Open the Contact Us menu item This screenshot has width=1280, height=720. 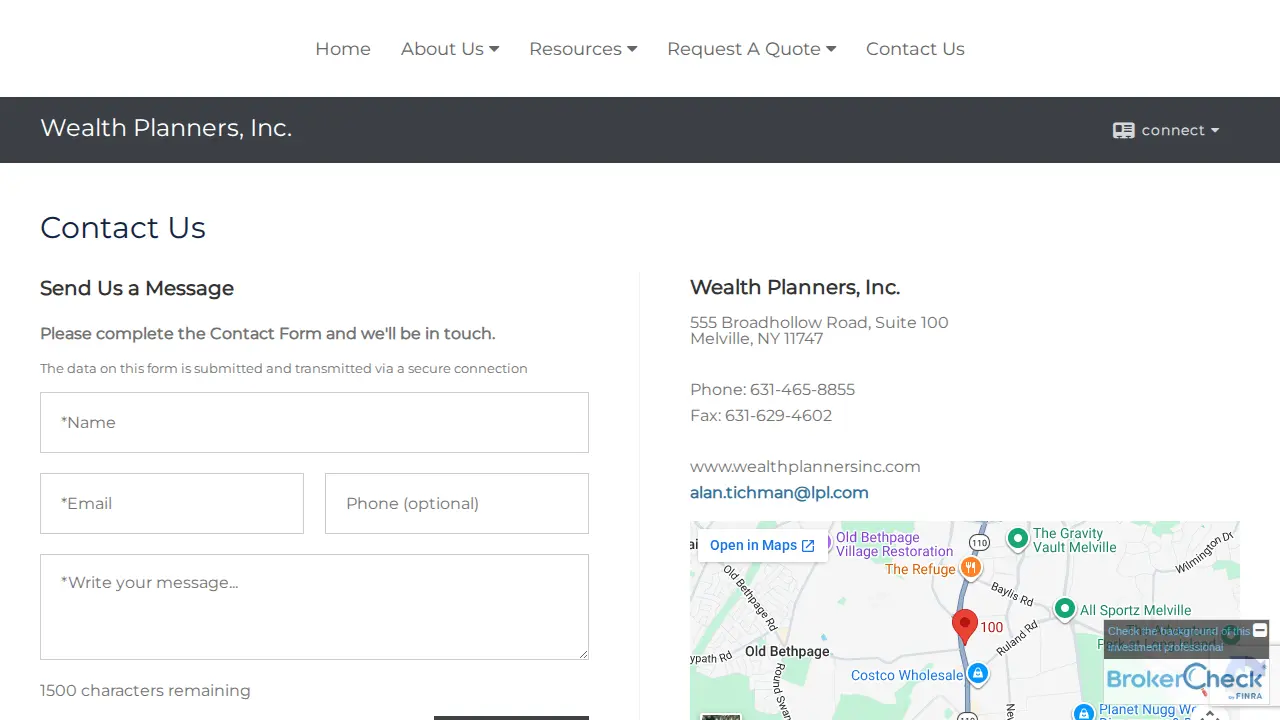click(915, 49)
